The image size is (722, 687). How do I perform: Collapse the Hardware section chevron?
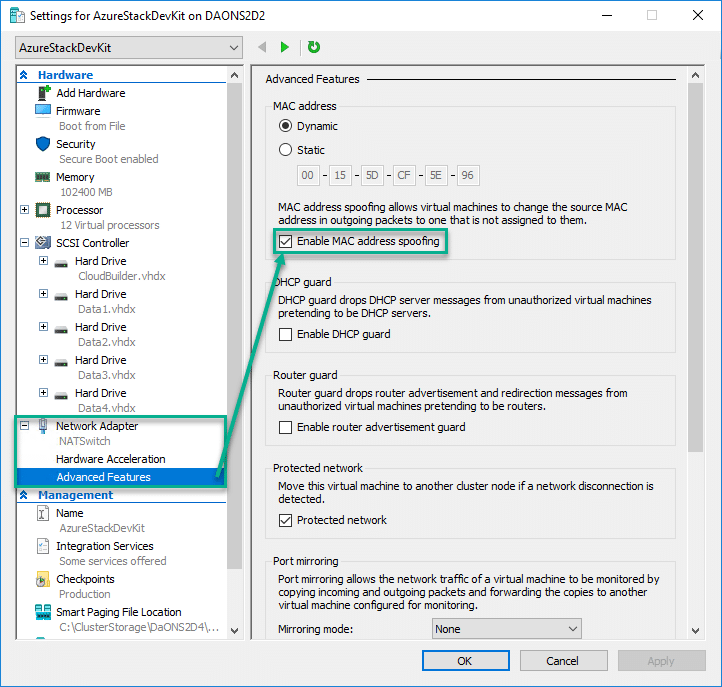pos(23,75)
